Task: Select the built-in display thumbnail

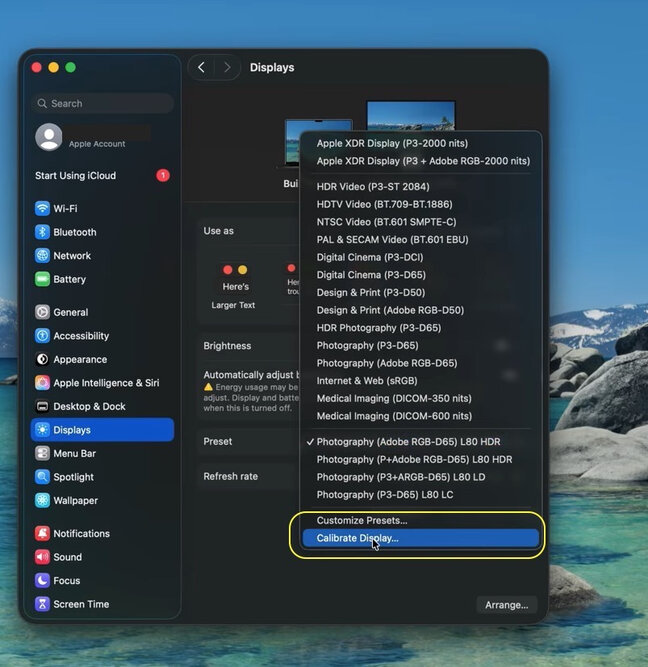Action: pos(293,143)
